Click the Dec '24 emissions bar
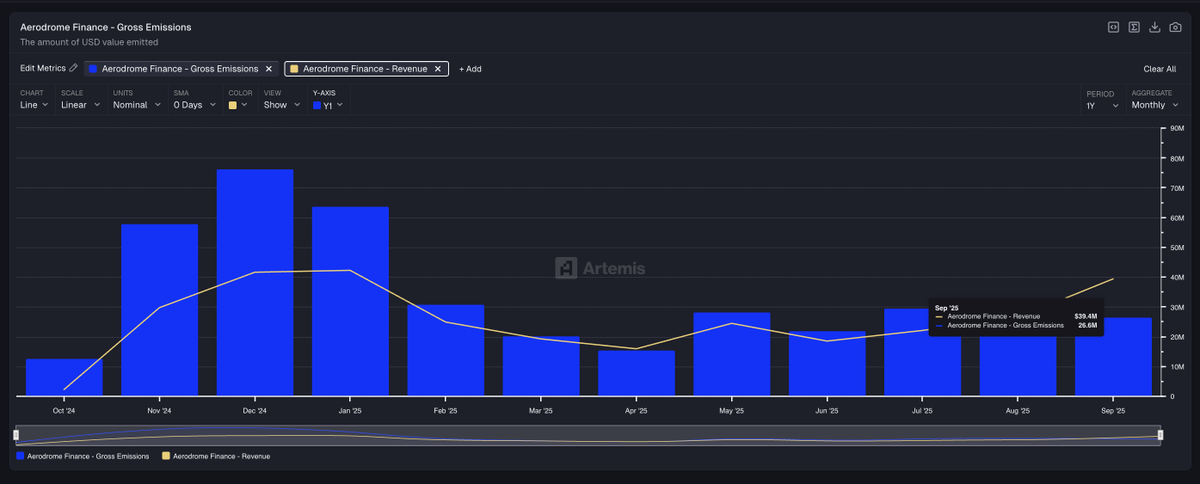Screen dimensions: 1200x484 coord(255,283)
